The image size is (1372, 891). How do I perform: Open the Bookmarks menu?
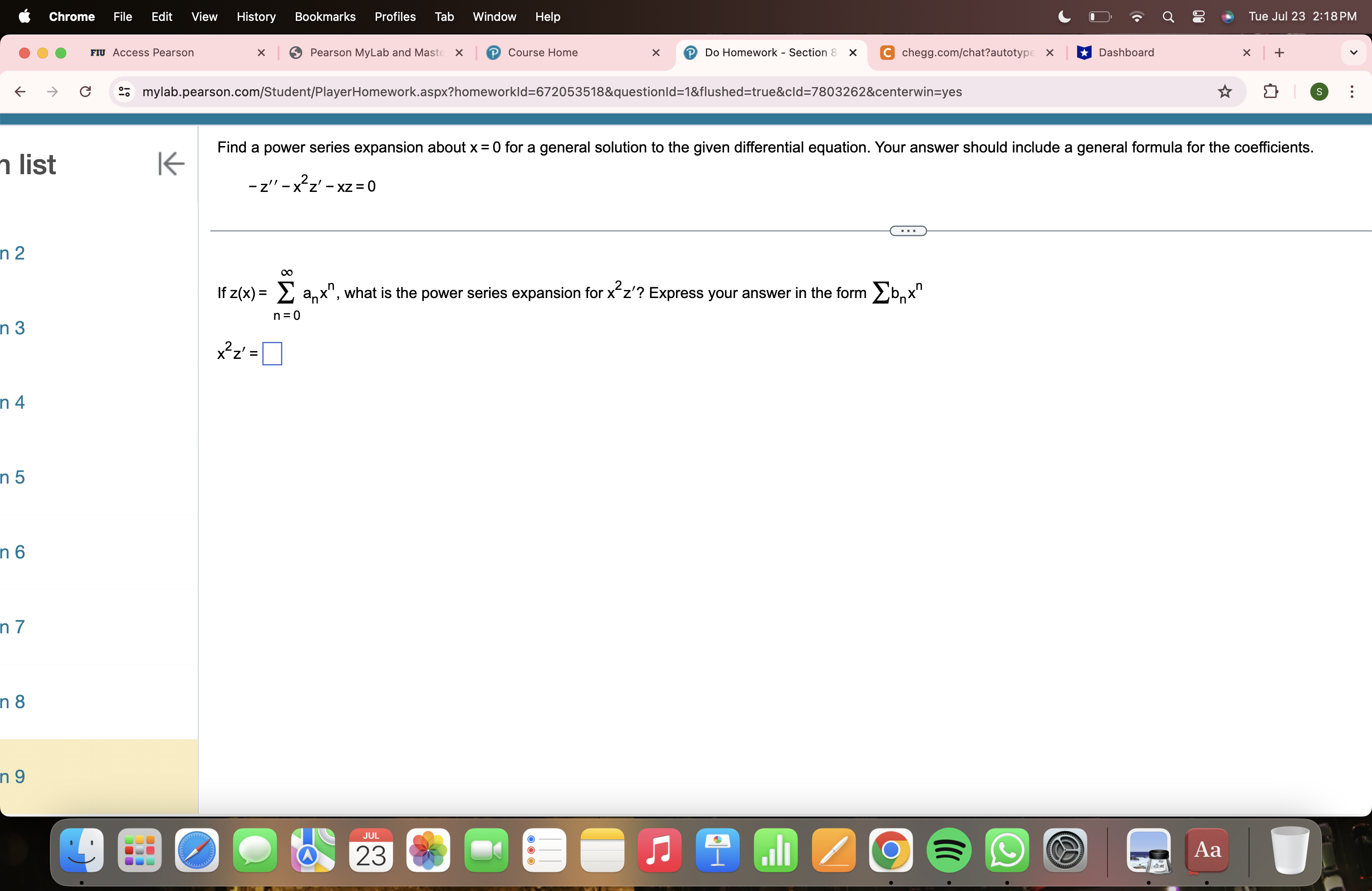pyautogui.click(x=324, y=17)
